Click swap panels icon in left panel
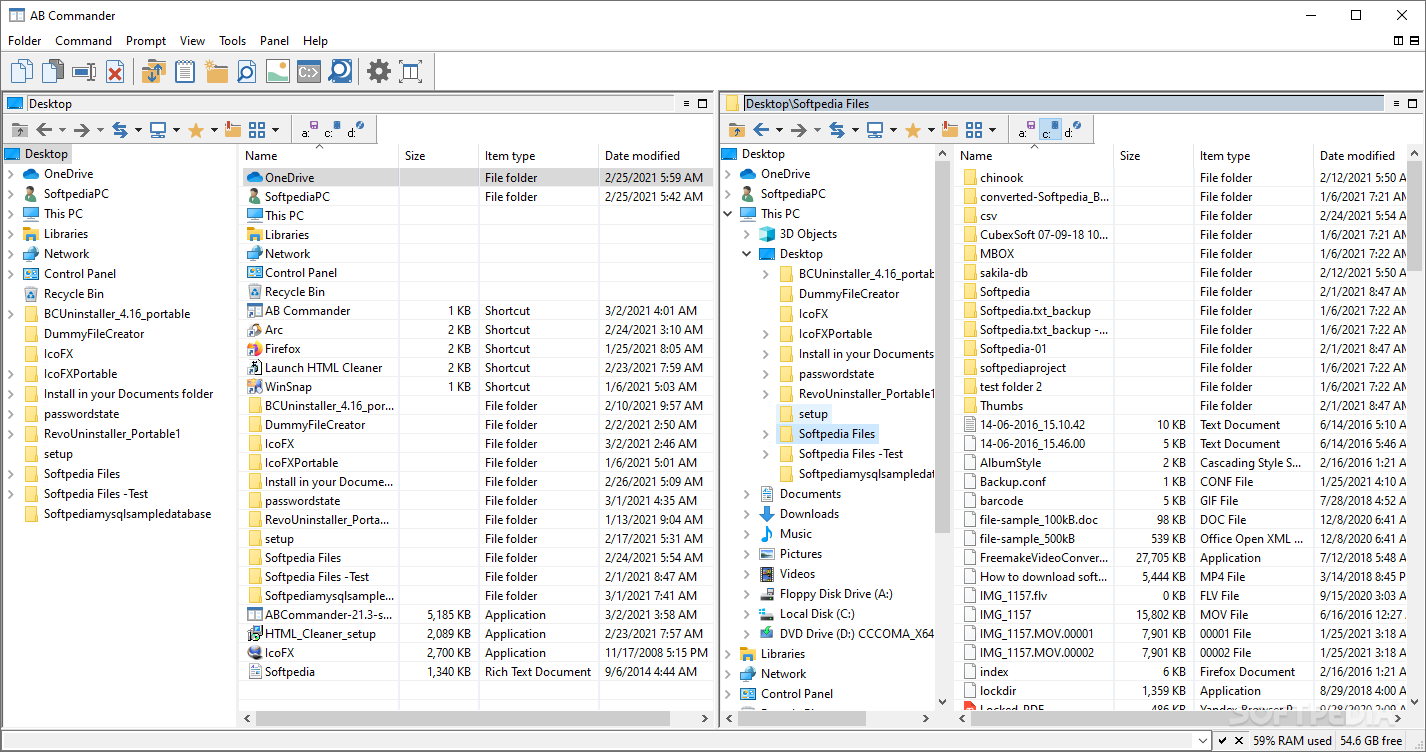Screen dimensions: 1426x752 pos(120,130)
